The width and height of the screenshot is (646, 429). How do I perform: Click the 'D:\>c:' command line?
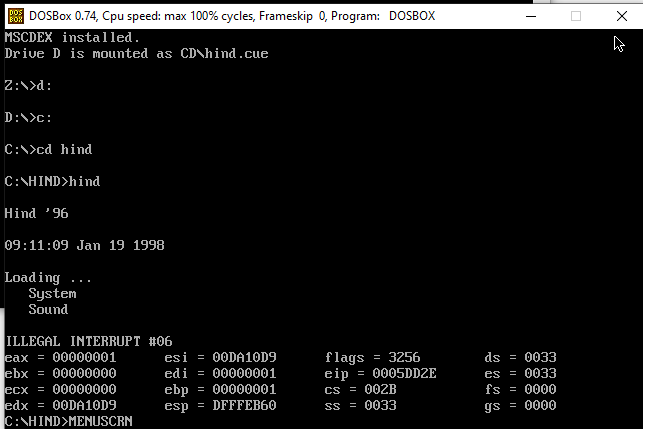pyautogui.click(x=28, y=117)
